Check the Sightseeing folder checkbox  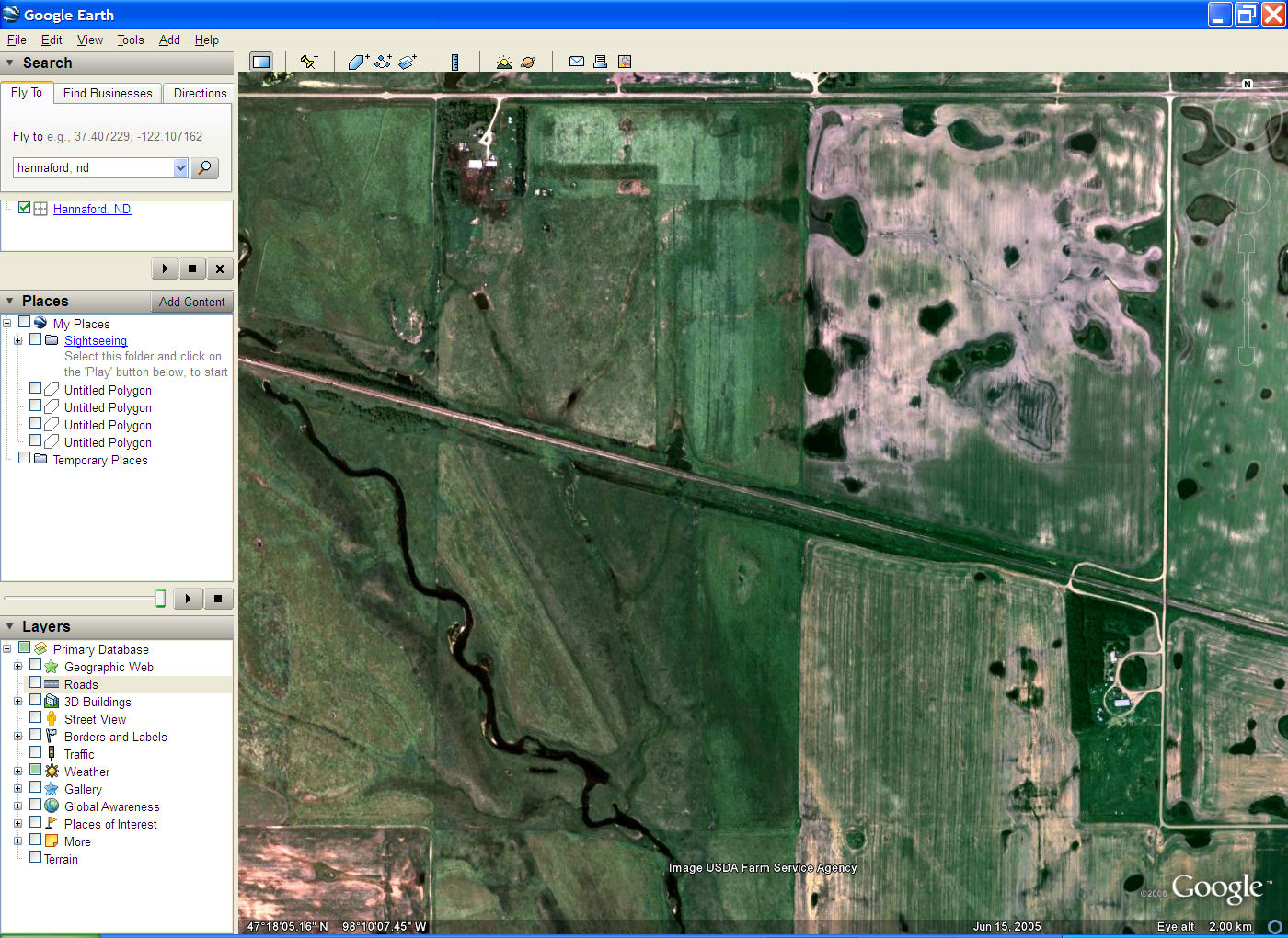[36, 339]
